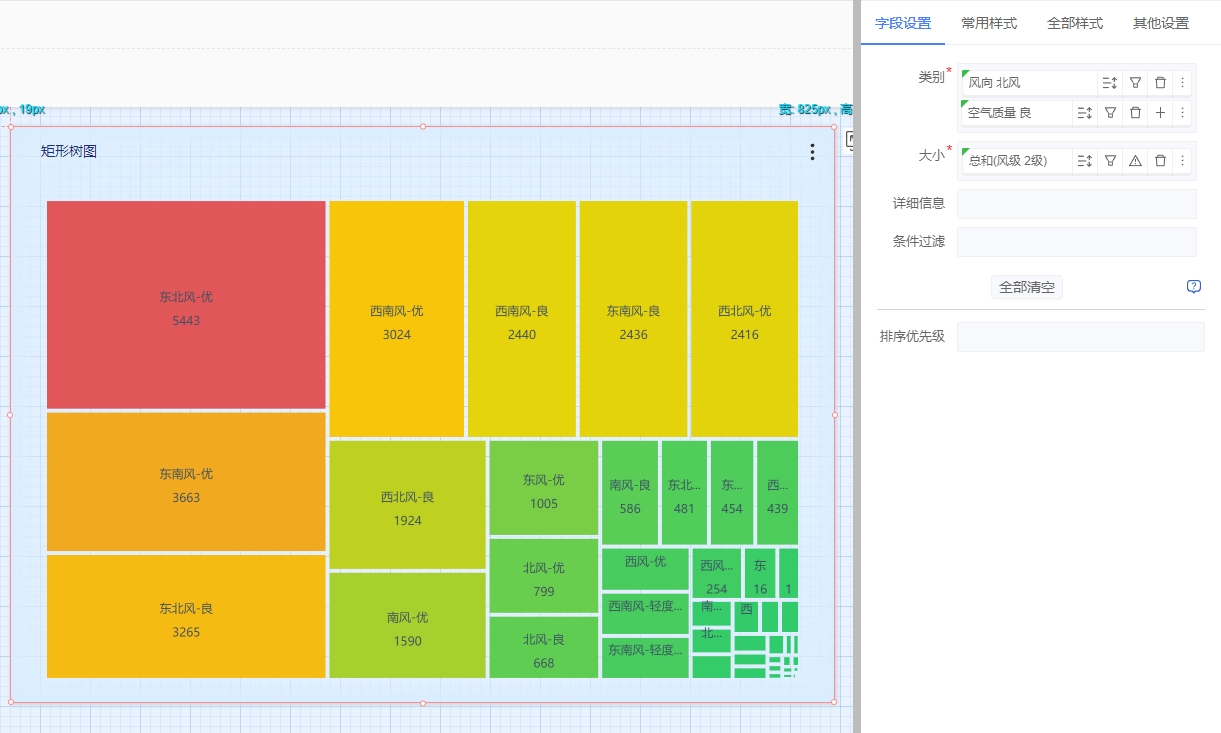
Task: Click the help question mark icon
Action: tap(1193, 287)
